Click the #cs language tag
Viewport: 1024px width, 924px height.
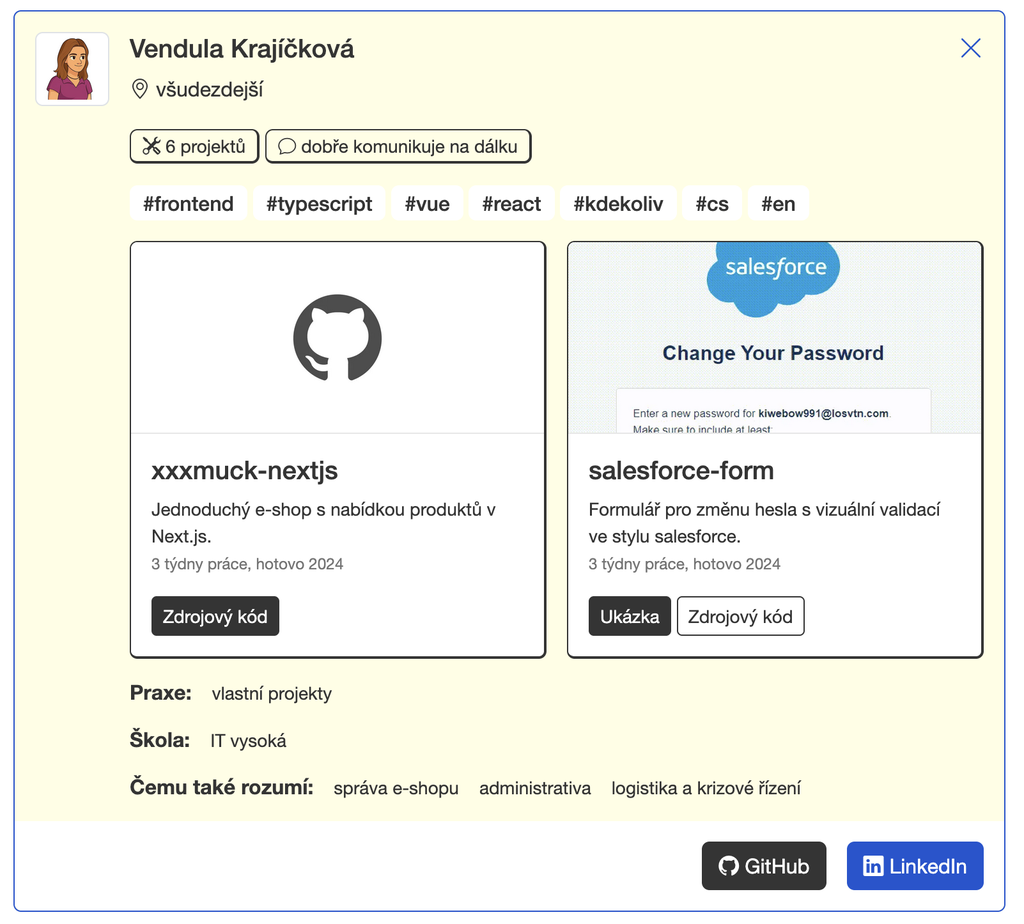(x=712, y=204)
